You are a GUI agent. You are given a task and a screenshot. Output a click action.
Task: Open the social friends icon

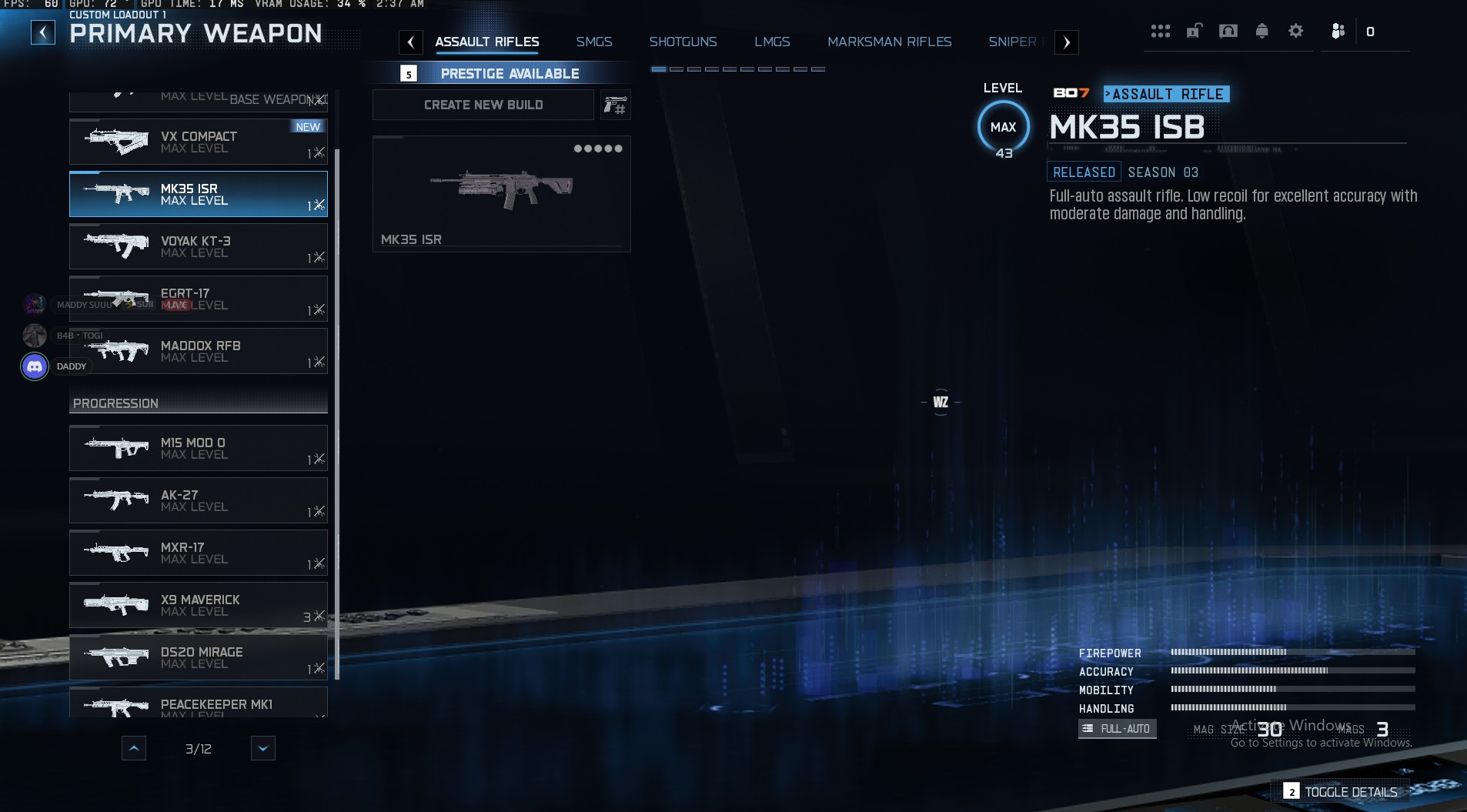(1338, 31)
